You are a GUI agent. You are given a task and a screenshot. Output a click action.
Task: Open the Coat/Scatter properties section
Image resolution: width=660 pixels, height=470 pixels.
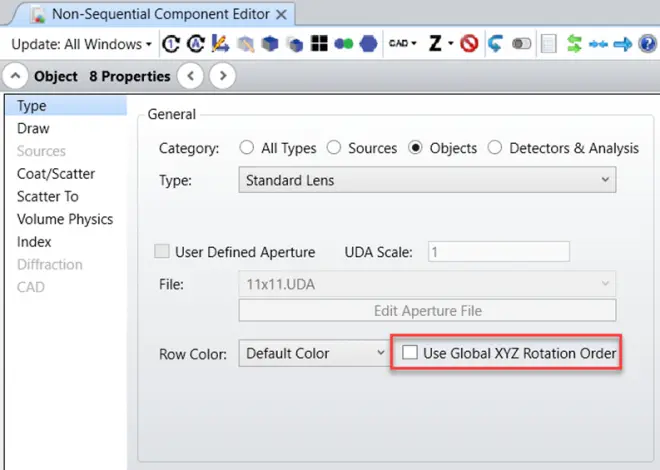click(56, 174)
